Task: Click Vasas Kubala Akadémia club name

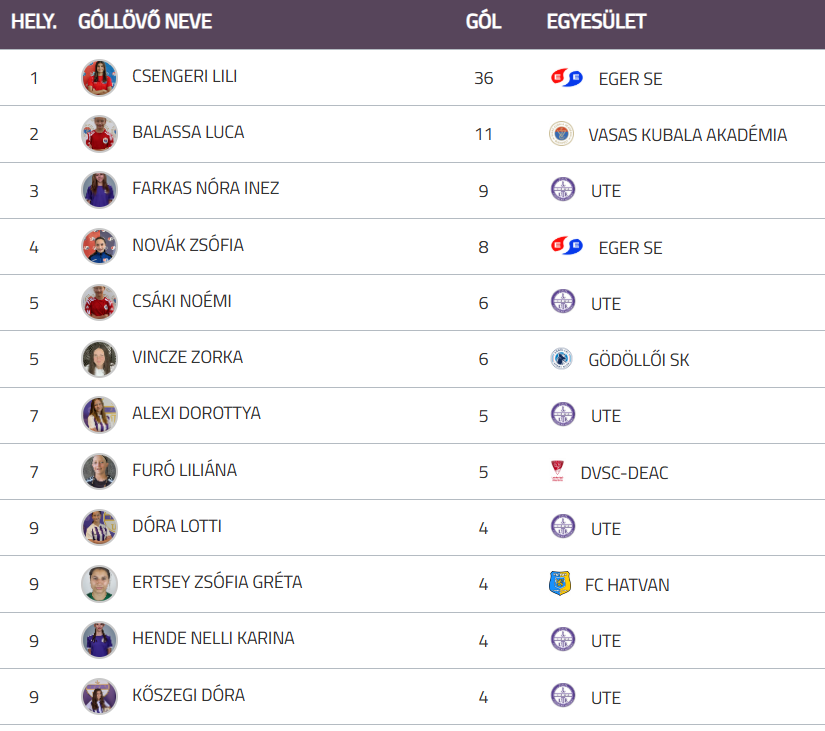Action: click(x=687, y=135)
